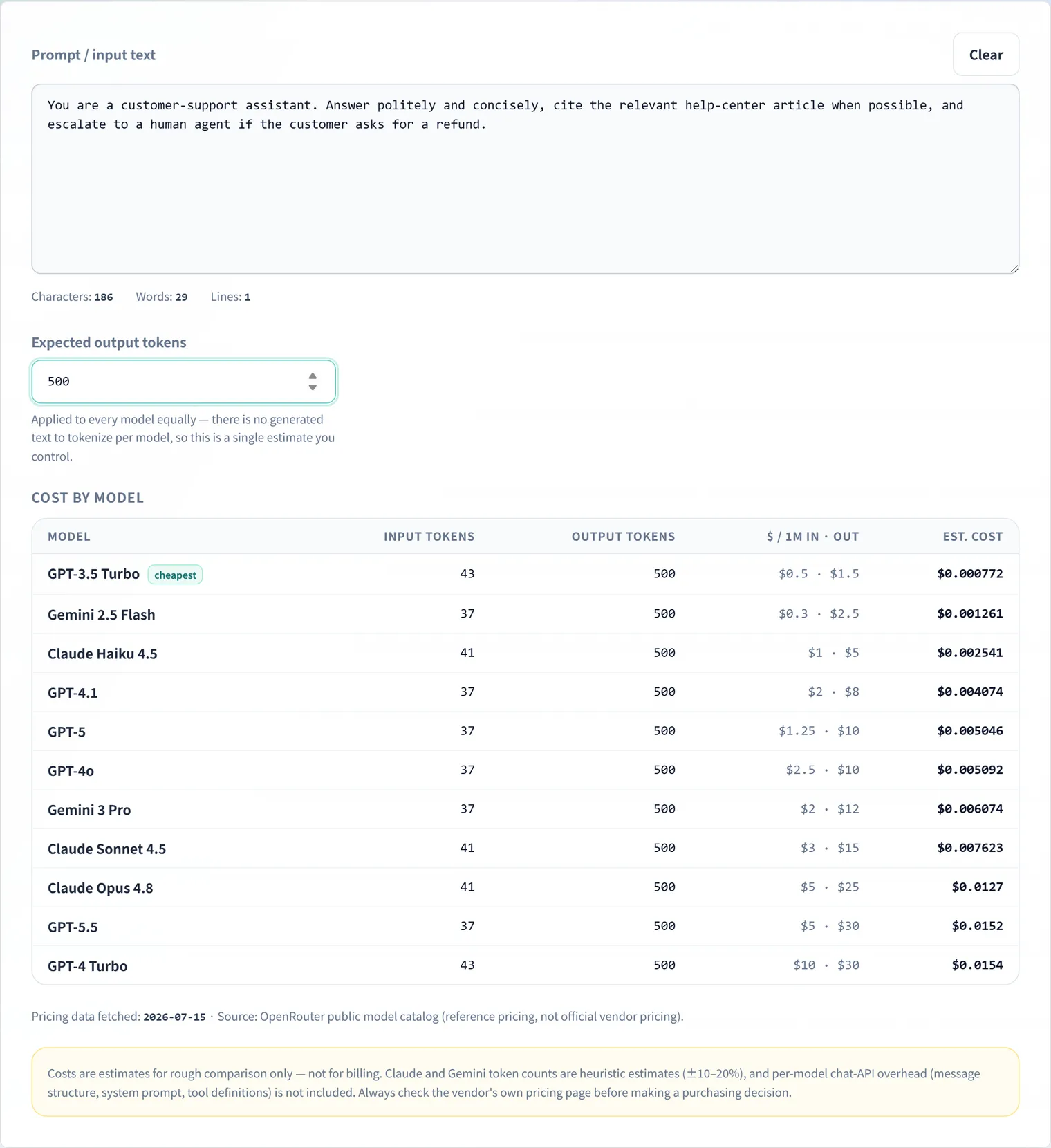Click the $0.001261 estimated cost
This screenshot has width=1051, height=1148.
pyautogui.click(x=969, y=613)
